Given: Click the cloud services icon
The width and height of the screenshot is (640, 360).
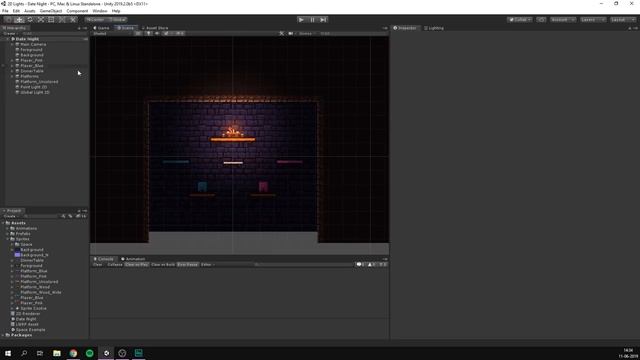Looking at the screenshot, I should coord(541,20).
